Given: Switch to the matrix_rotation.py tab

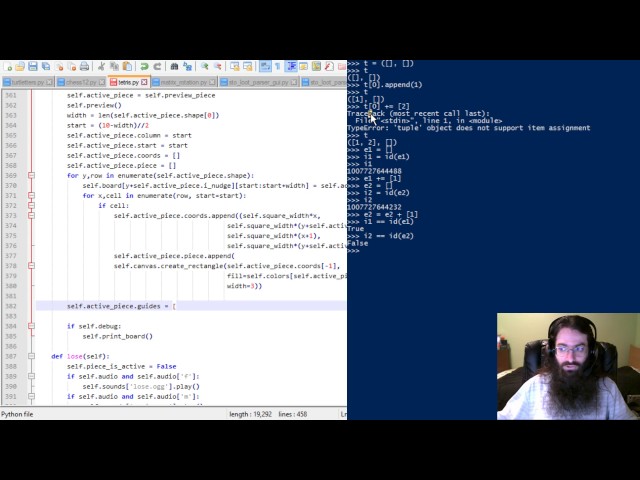Looking at the screenshot, I should click(184, 82).
